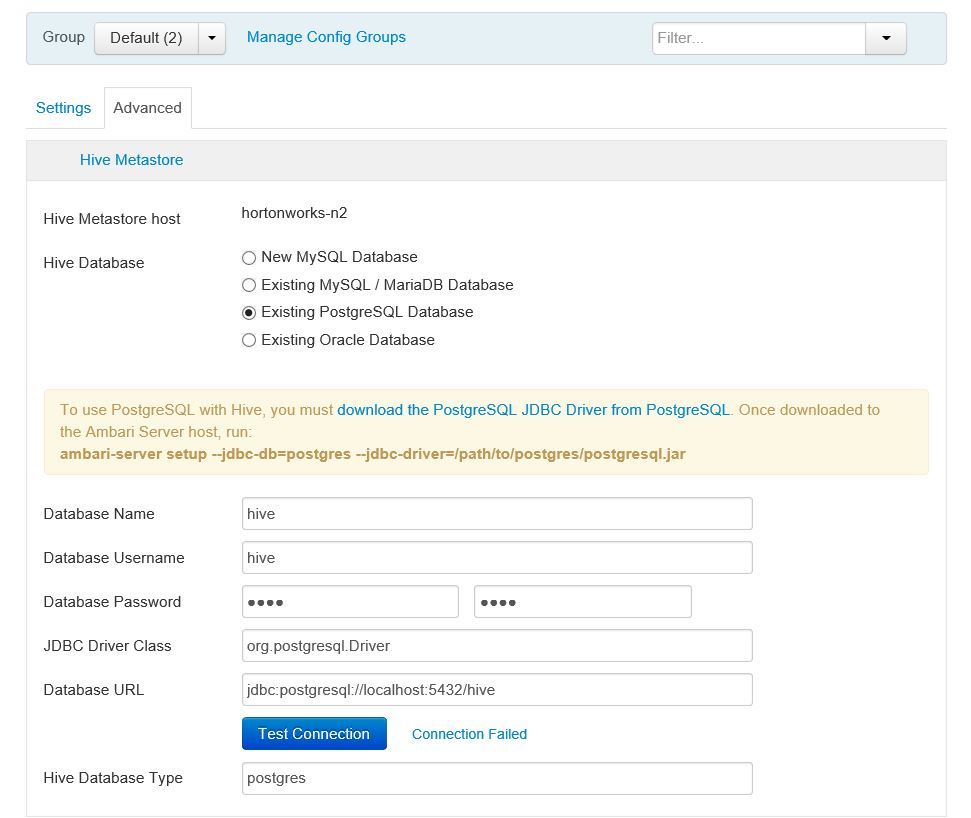The height and width of the screenshot is (818, 971).
Task: Edit the Database URL field
Action: (x=496, y=690)
